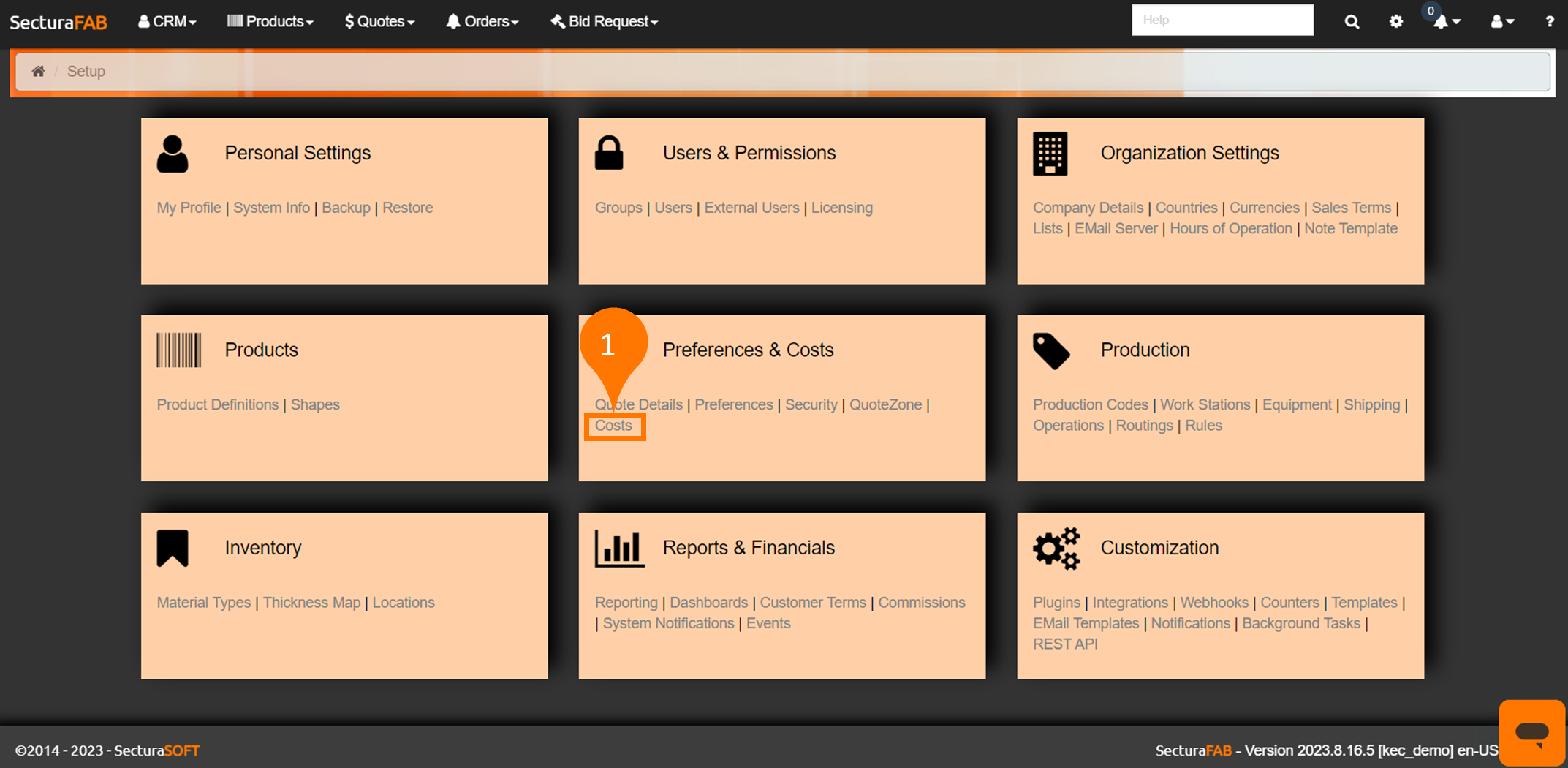Open the Quotes menu
The image size is (1568, 768).
coord(379,21)
